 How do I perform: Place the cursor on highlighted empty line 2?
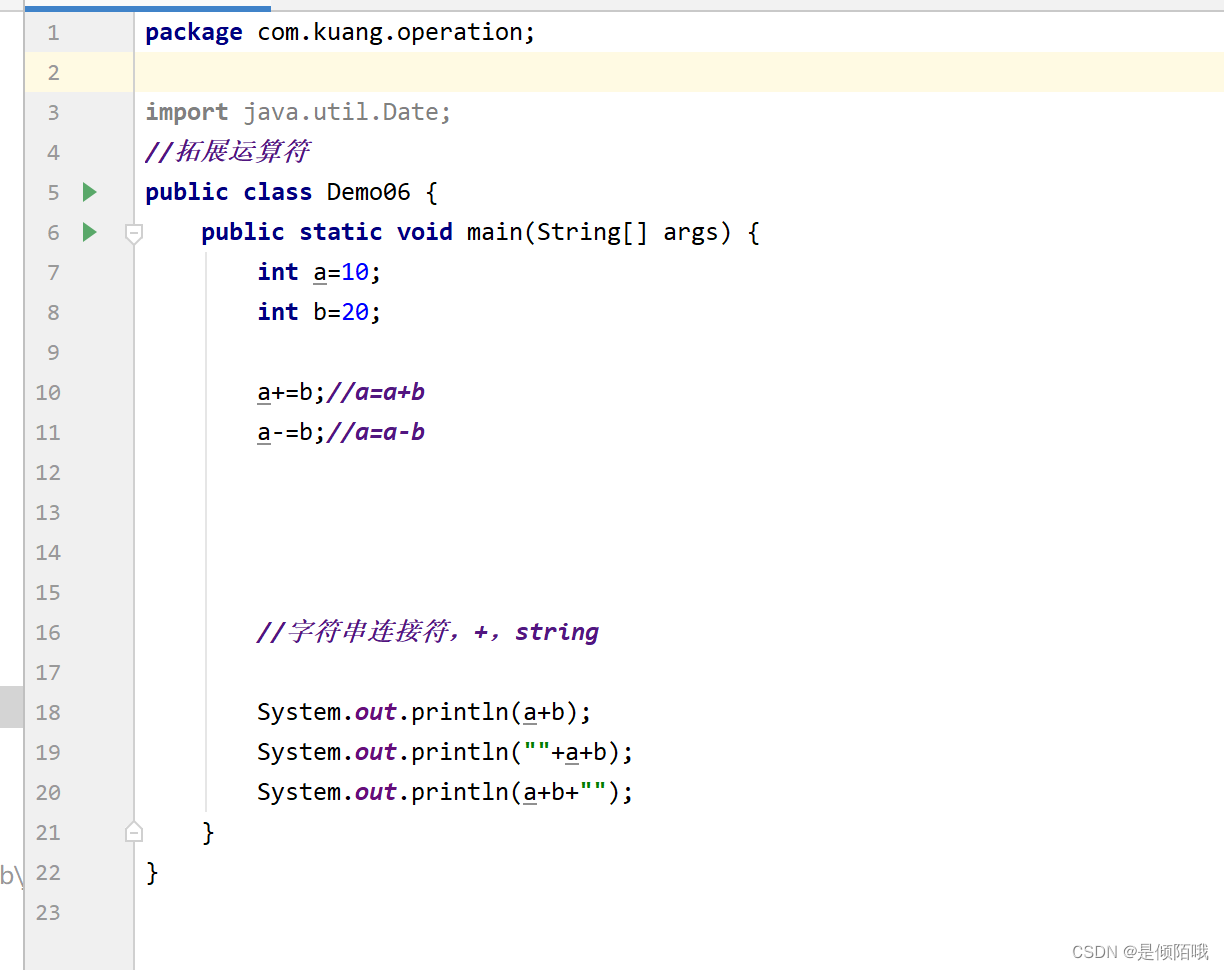tap(678, 72)
